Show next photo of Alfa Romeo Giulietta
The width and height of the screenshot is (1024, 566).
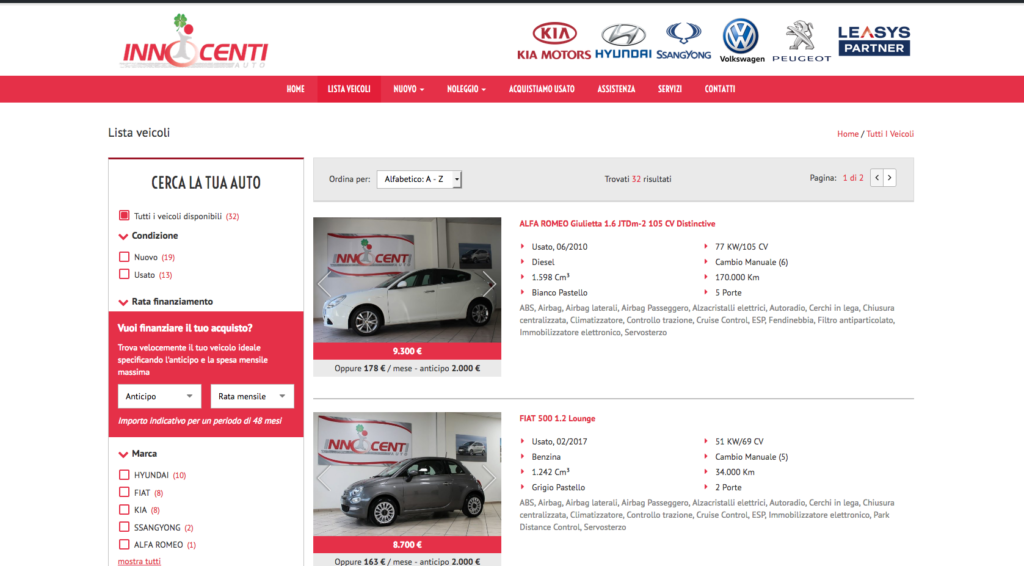tap(489, 283)
